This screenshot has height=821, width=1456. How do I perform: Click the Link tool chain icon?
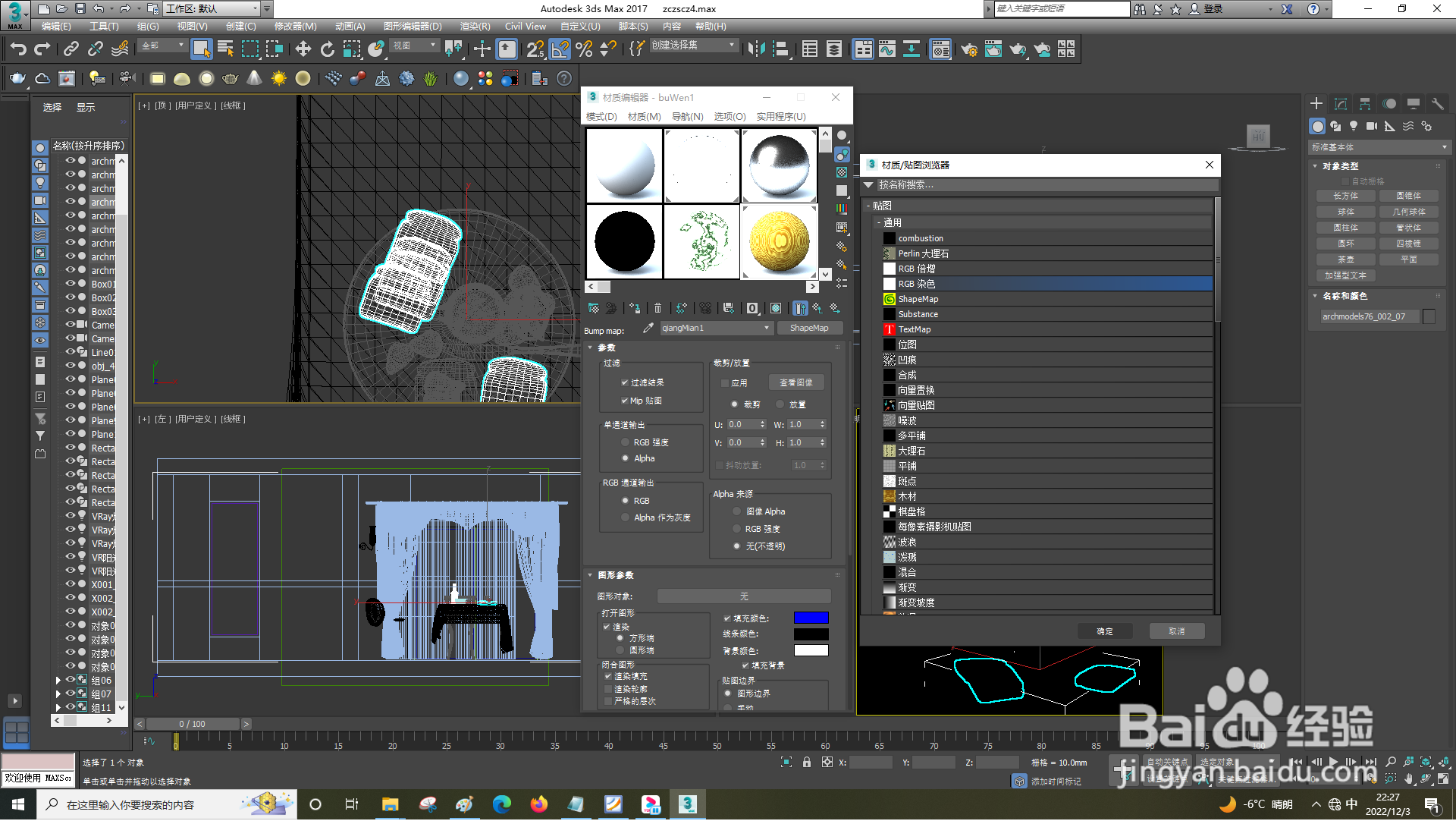(71, 49)
